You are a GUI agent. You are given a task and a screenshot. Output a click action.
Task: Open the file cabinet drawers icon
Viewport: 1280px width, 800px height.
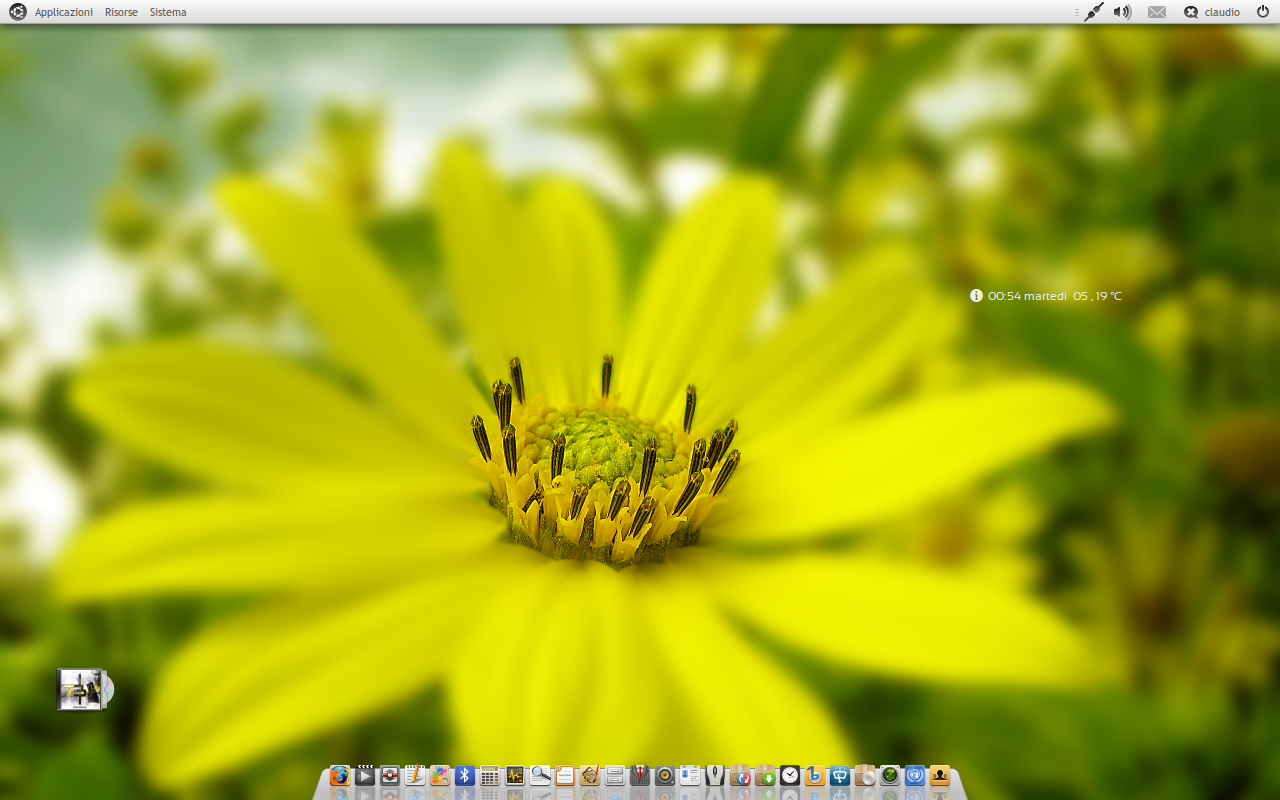615,776
